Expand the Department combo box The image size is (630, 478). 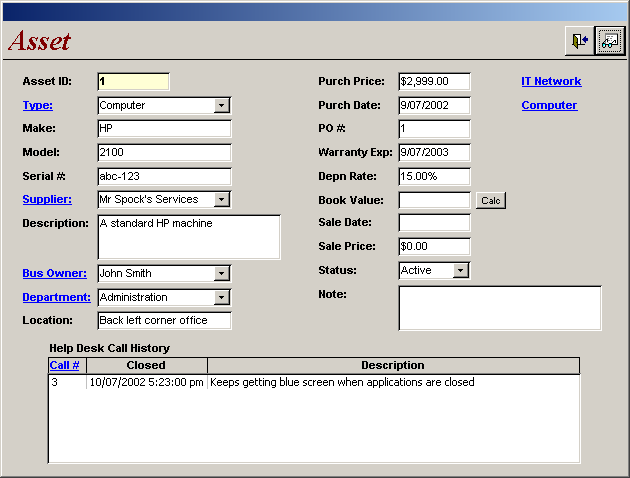tap(222, 297)
